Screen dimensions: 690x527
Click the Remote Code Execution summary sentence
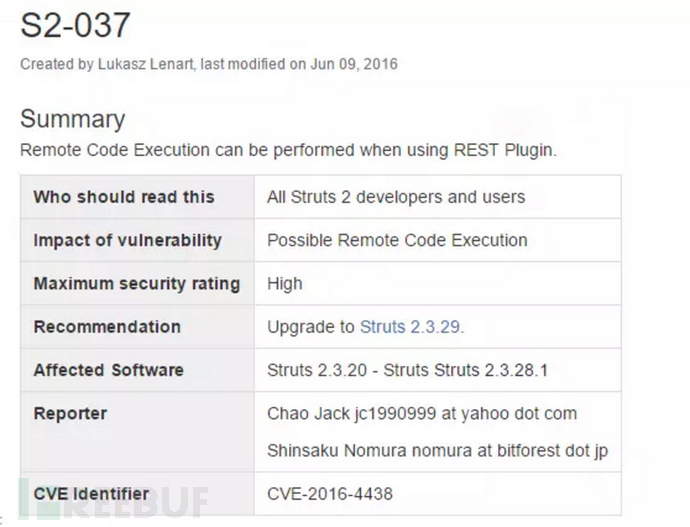point(288,150)
